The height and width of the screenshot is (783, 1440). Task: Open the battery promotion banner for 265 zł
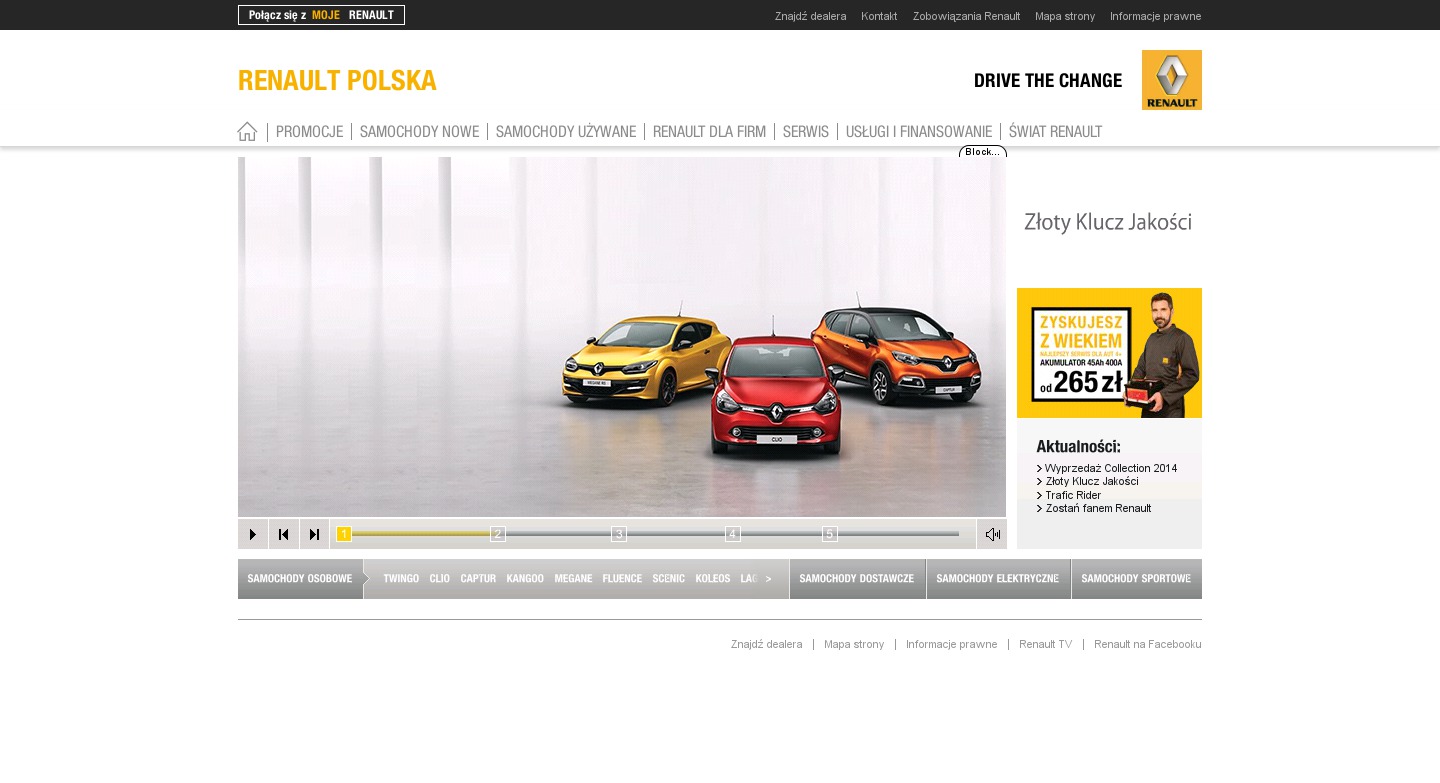[x=1109, y=353]
